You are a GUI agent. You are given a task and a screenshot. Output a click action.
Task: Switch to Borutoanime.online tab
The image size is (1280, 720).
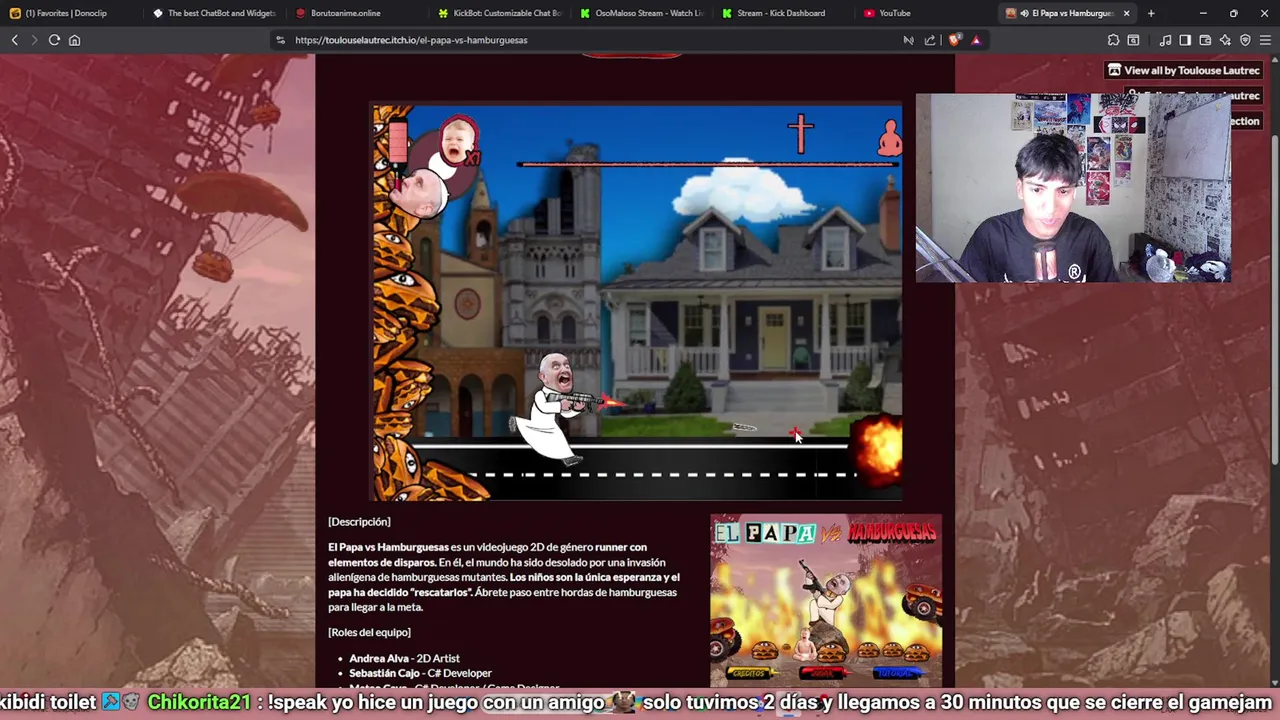coord(357,13)
